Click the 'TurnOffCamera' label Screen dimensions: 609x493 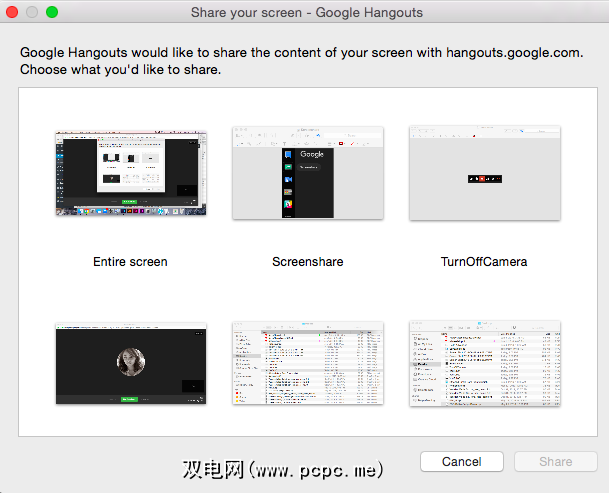point(484,262)
